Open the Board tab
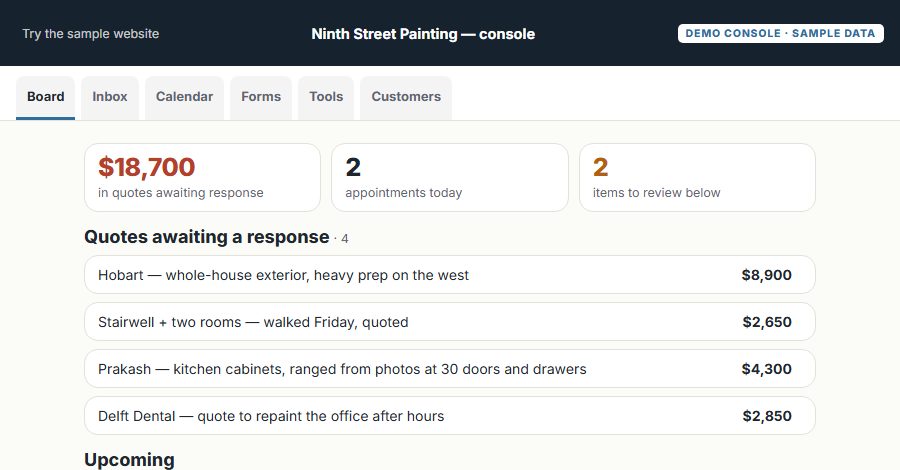The height and width of the screenshot is (470, 900). [x=45, y=97]
